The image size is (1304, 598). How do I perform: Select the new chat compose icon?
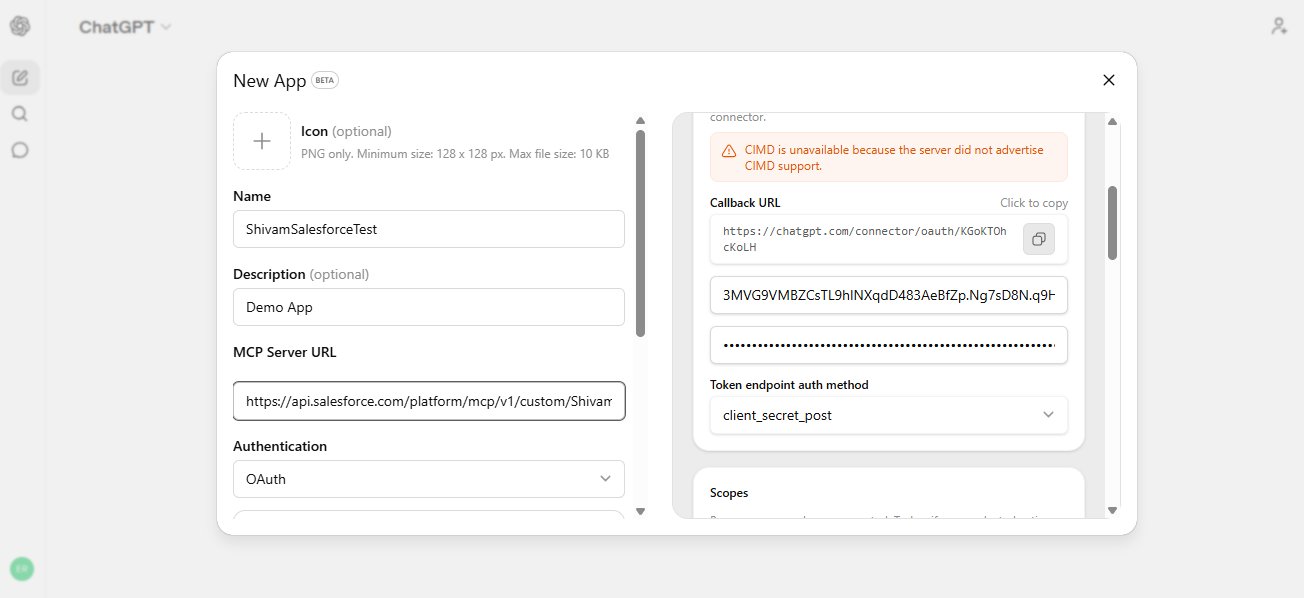(x=19, y=75)
